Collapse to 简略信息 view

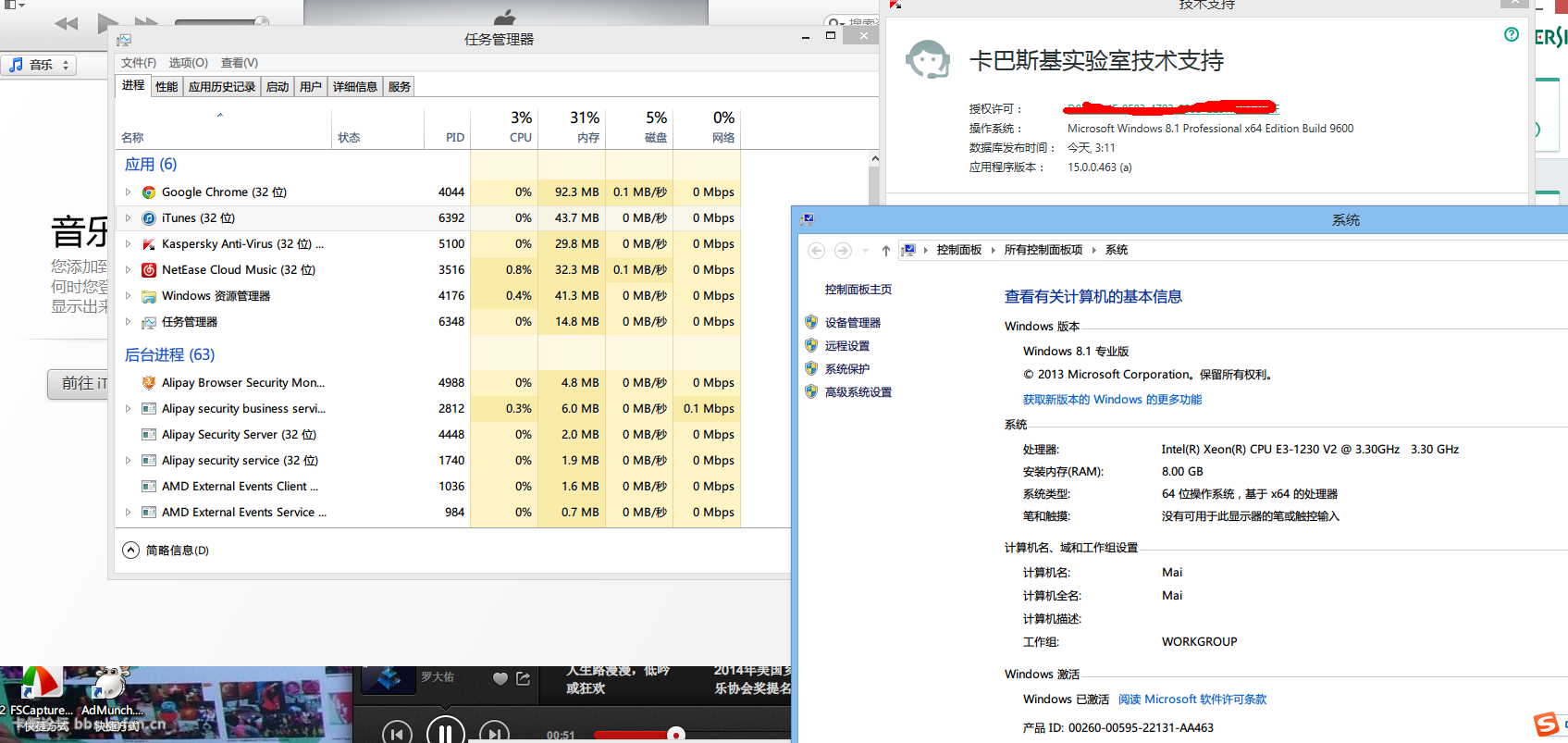166,551
